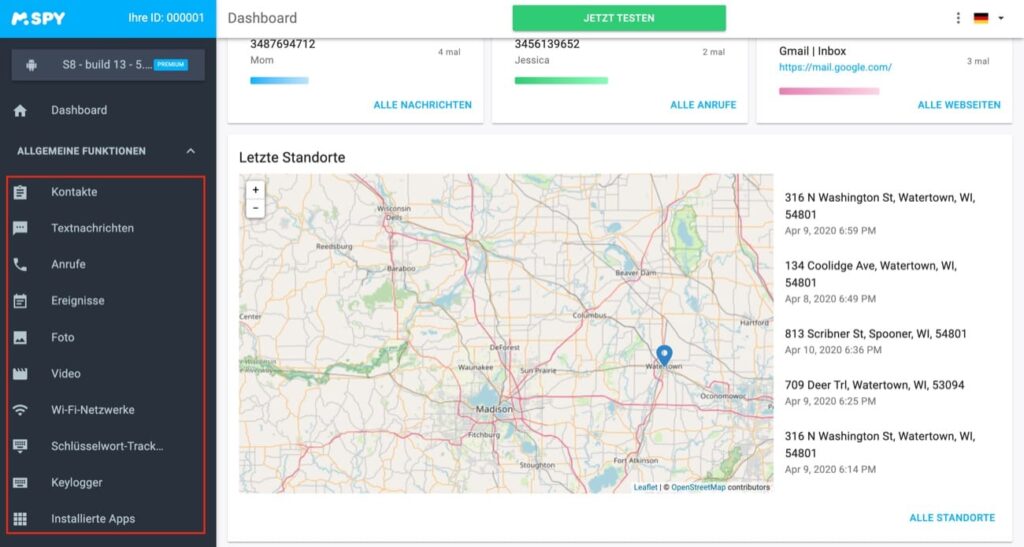The image size is (1024, 547).
Task: Click the Dashboard home icon
Action: pyautogui.click(x=20, y=110)
